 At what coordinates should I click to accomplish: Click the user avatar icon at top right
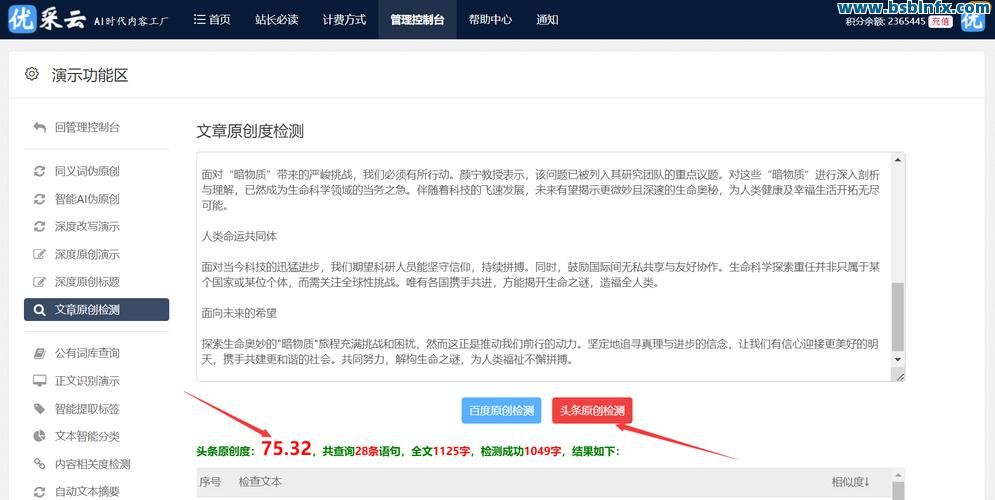coord(972,20)
